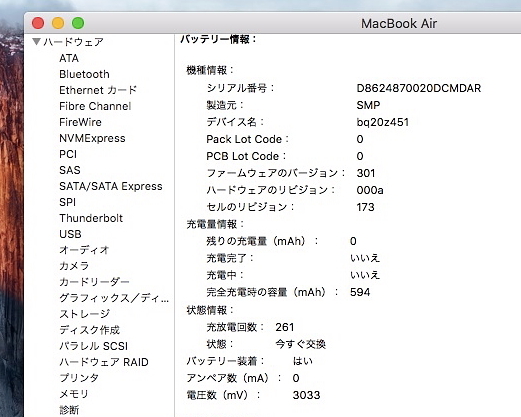Viewport: 521px width, 417px height.
Task: Open the ディスク作成 entry
Action: click(89, 330)
